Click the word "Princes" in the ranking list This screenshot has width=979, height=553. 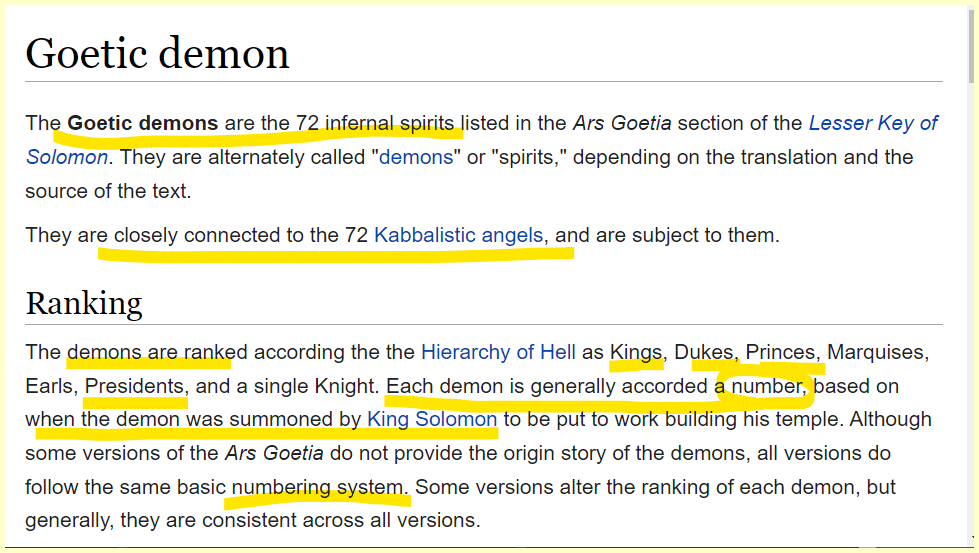(x=780, y=352)
